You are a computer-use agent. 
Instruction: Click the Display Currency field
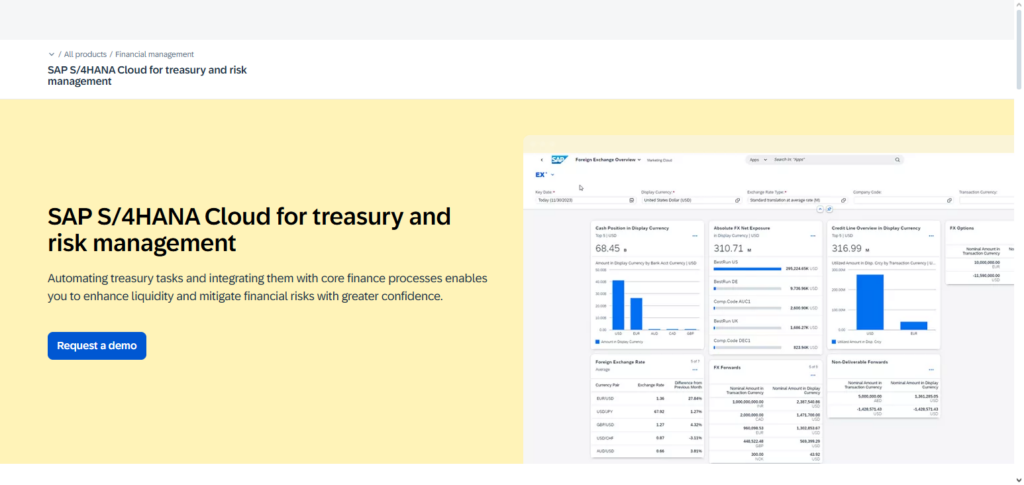pos(691,200)
